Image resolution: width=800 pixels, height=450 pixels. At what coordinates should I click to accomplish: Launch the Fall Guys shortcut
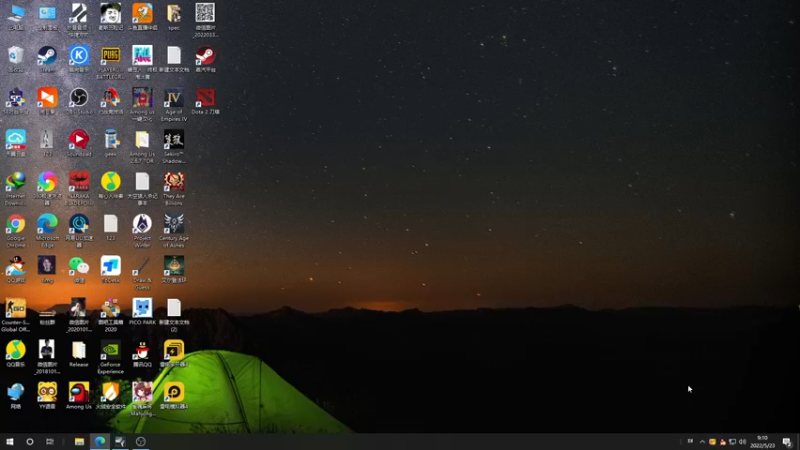(142, 56)
